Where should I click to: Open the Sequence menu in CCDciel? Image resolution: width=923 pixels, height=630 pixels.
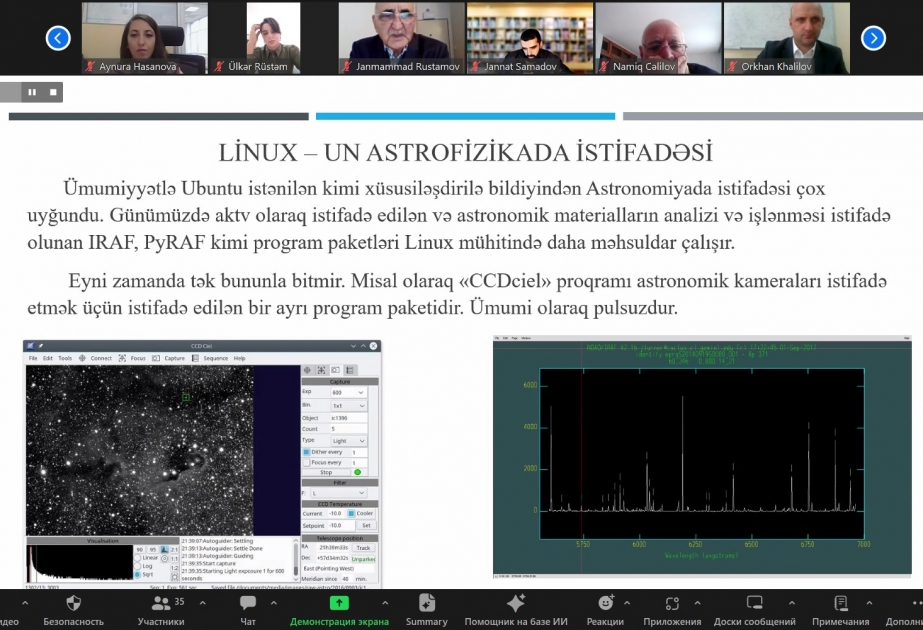[215, 358]
